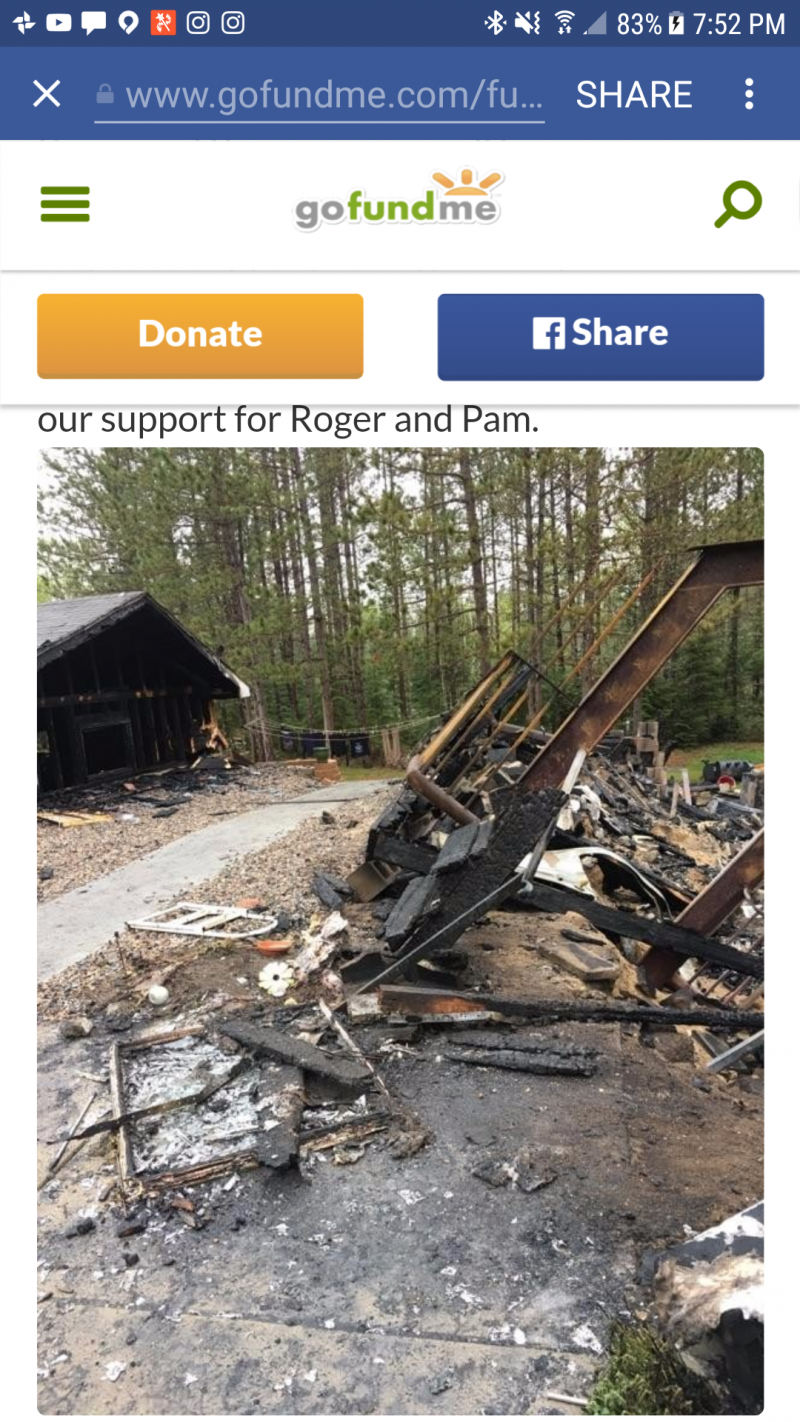
Task: Open the green hamburger menu
Action: tap(65, 205)
